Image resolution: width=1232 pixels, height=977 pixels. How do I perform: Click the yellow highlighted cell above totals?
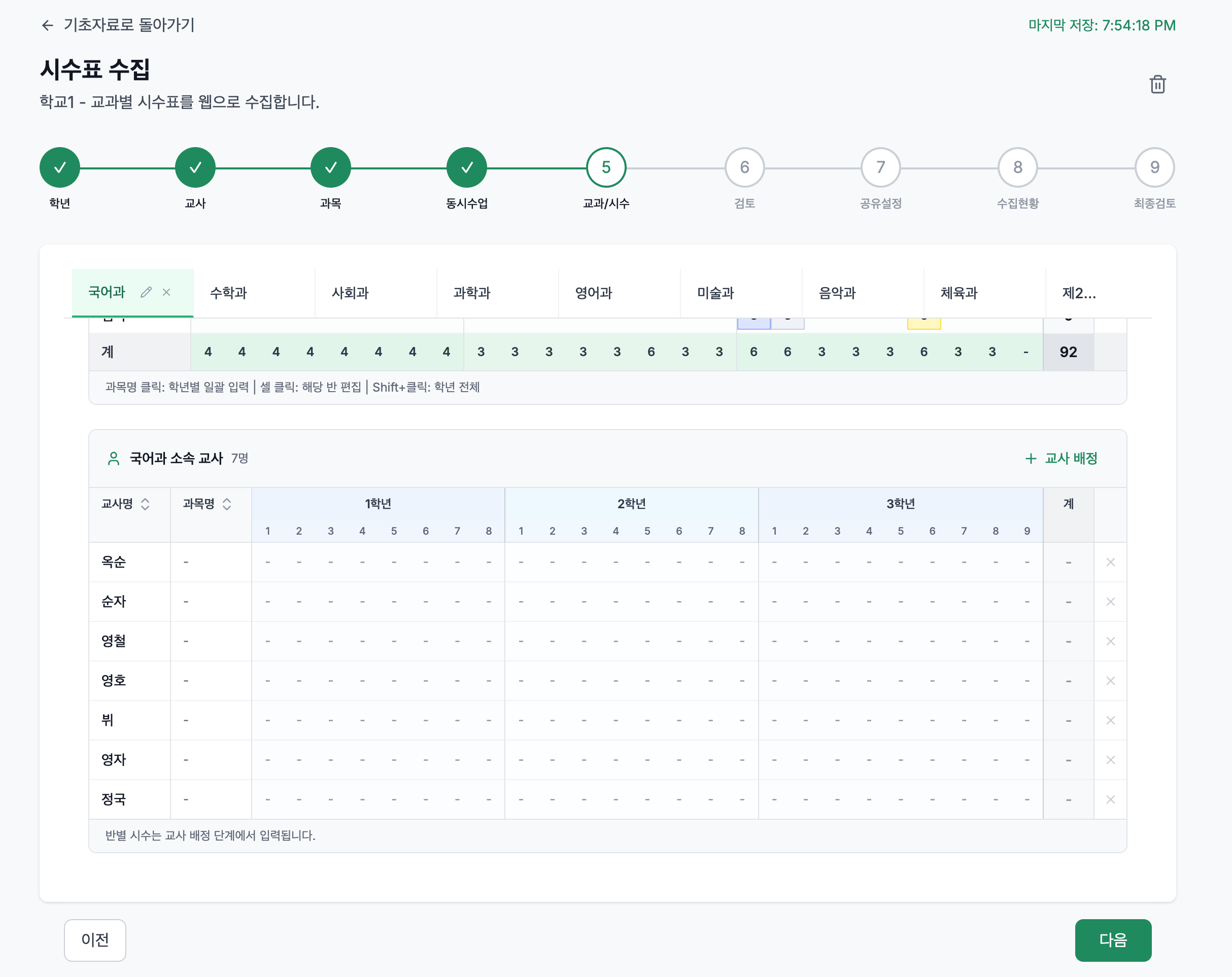pos(923,323)
